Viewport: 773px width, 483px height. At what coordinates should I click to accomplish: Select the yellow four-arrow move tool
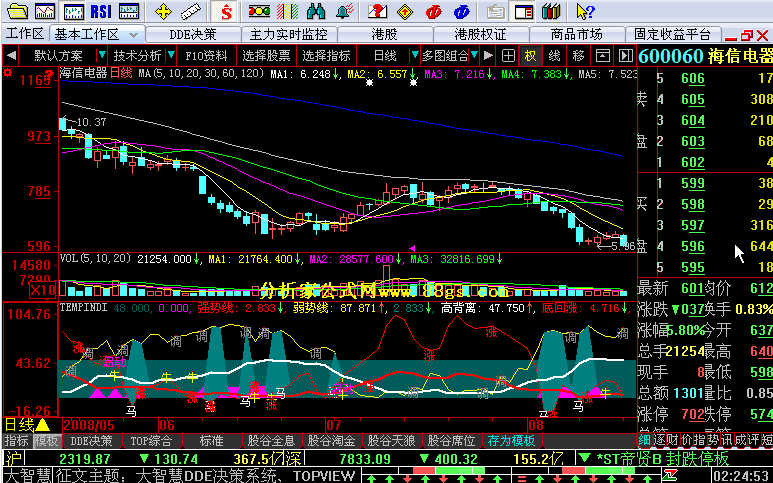click(x=163, y=11)
